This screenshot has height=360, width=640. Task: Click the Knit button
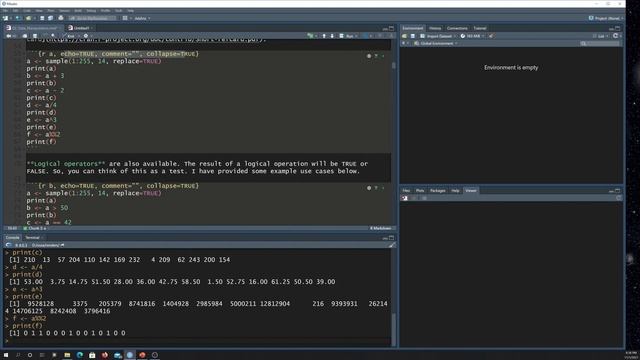(x=70, y=36)
